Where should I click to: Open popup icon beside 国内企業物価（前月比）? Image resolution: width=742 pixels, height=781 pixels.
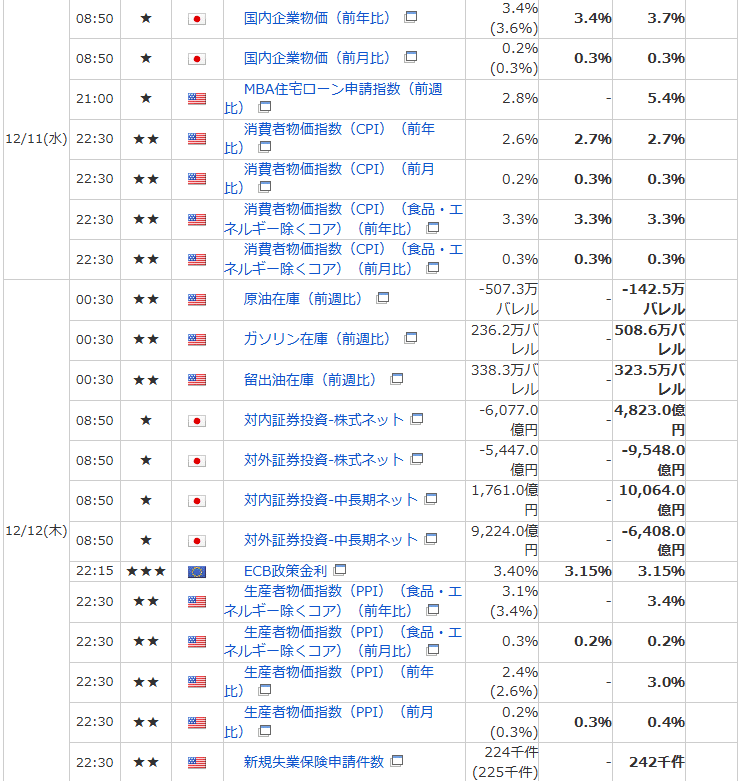(x=411, y=57)
